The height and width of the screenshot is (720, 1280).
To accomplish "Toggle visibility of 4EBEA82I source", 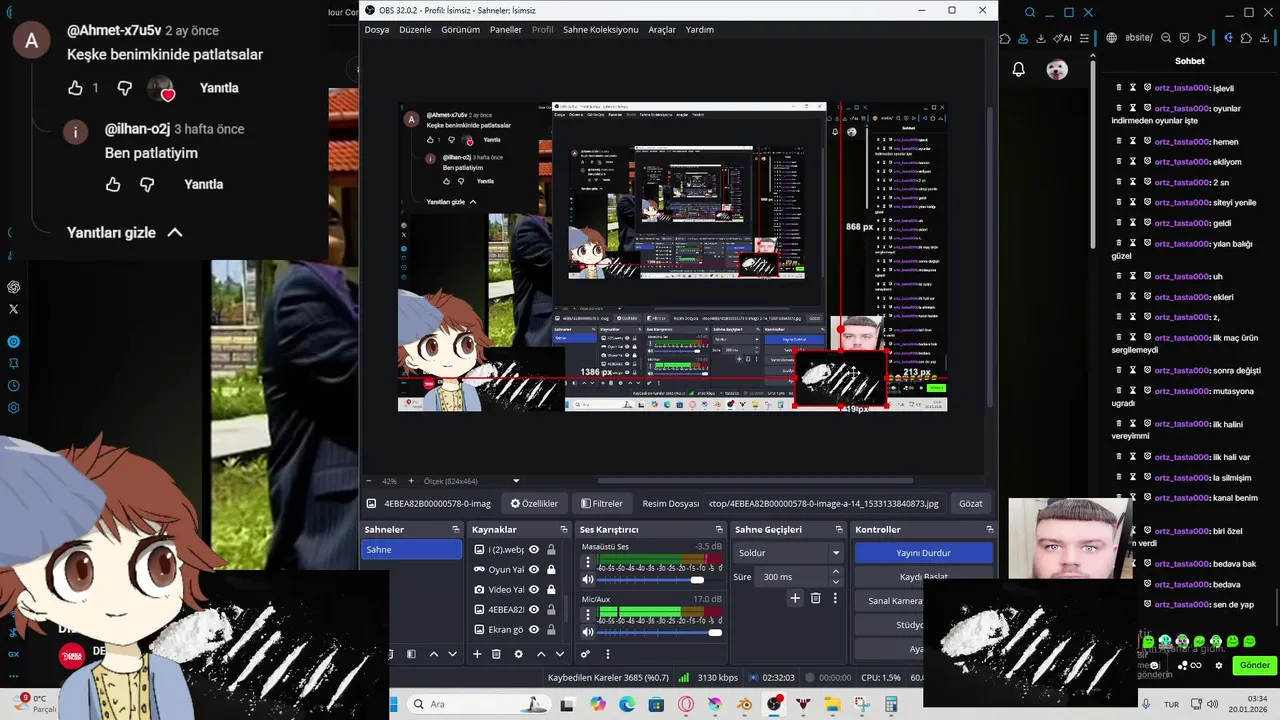I will (x=534, y=610).
